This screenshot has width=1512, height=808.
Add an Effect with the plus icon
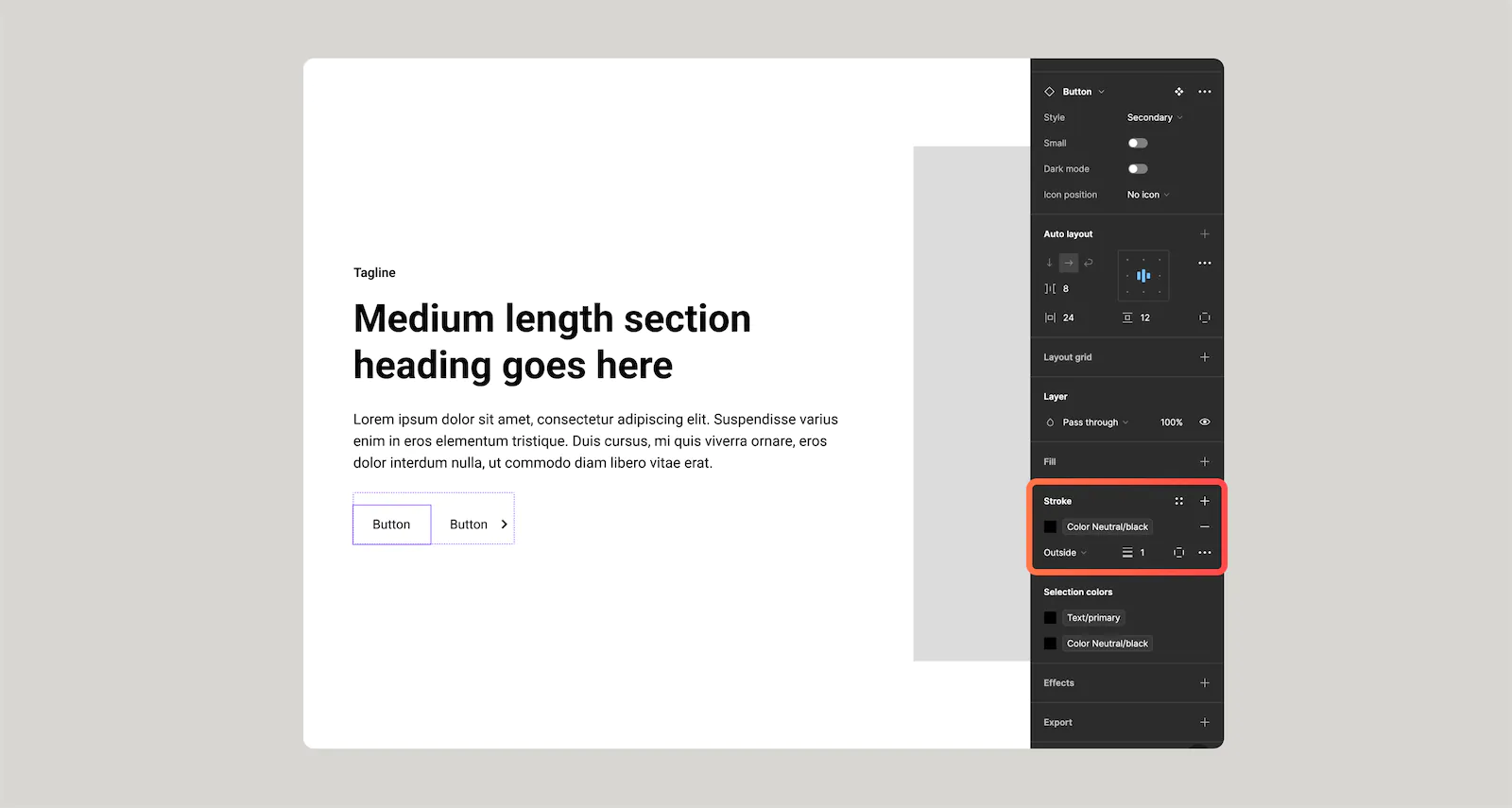pos(1205,683)
